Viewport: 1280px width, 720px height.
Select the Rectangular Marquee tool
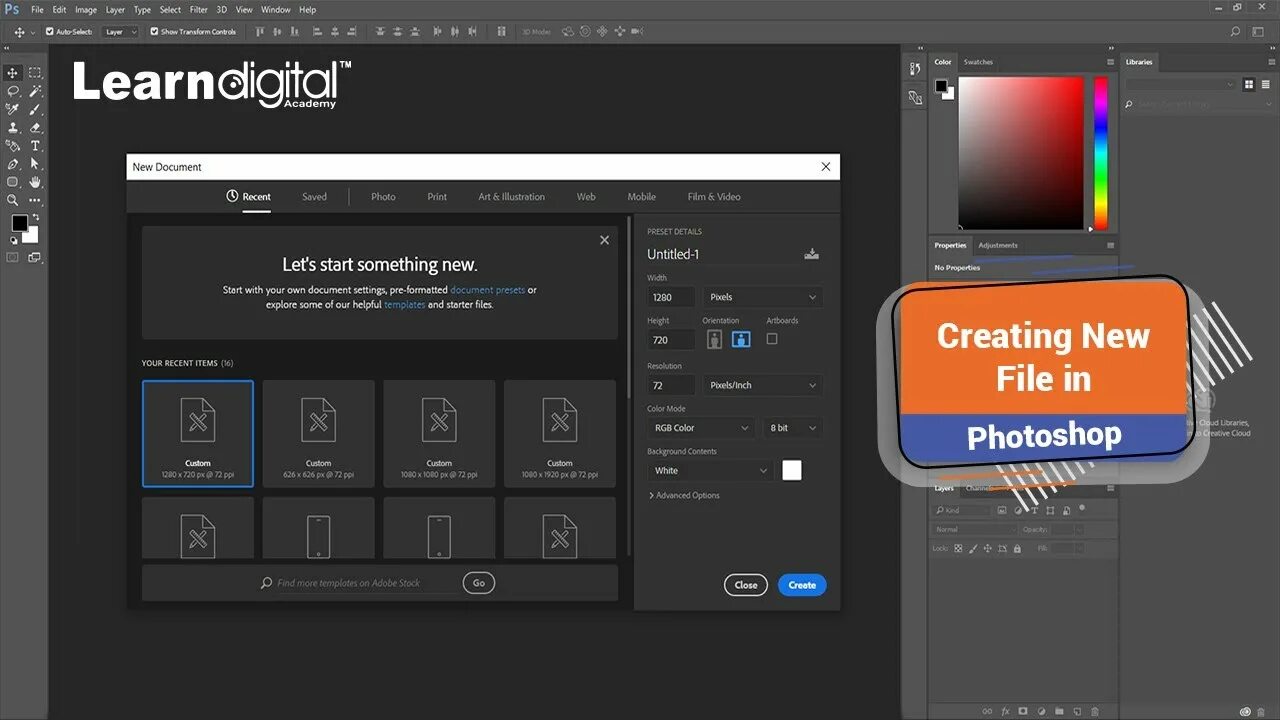point(35,73)
